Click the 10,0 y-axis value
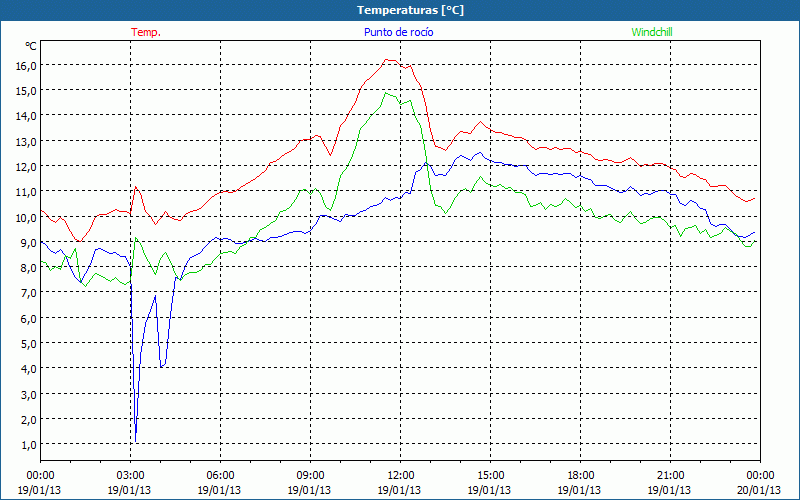Viewport: 800px width, 500px height. (26, 217)
